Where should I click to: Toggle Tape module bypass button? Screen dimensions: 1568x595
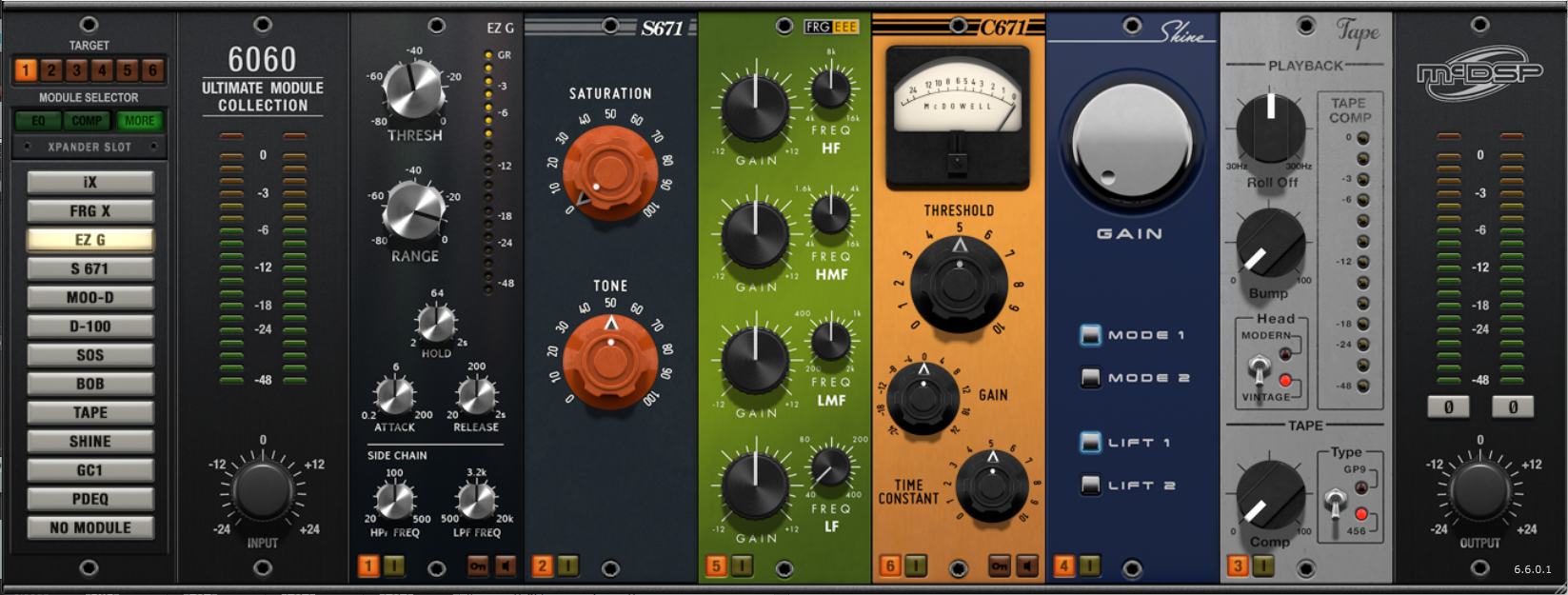(x=1262, y=566)
